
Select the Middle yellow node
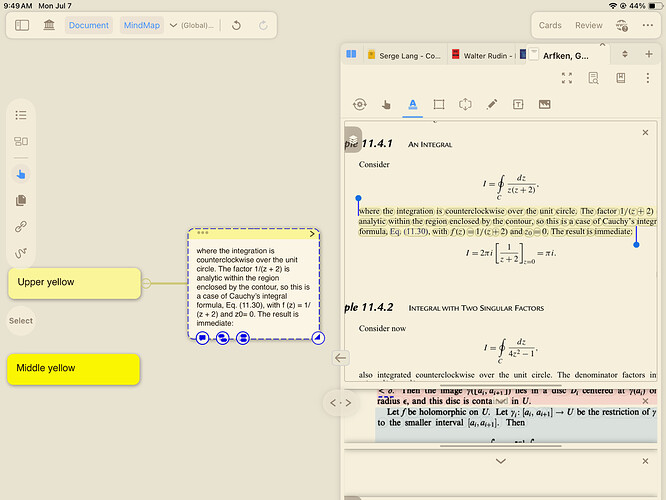73,369
